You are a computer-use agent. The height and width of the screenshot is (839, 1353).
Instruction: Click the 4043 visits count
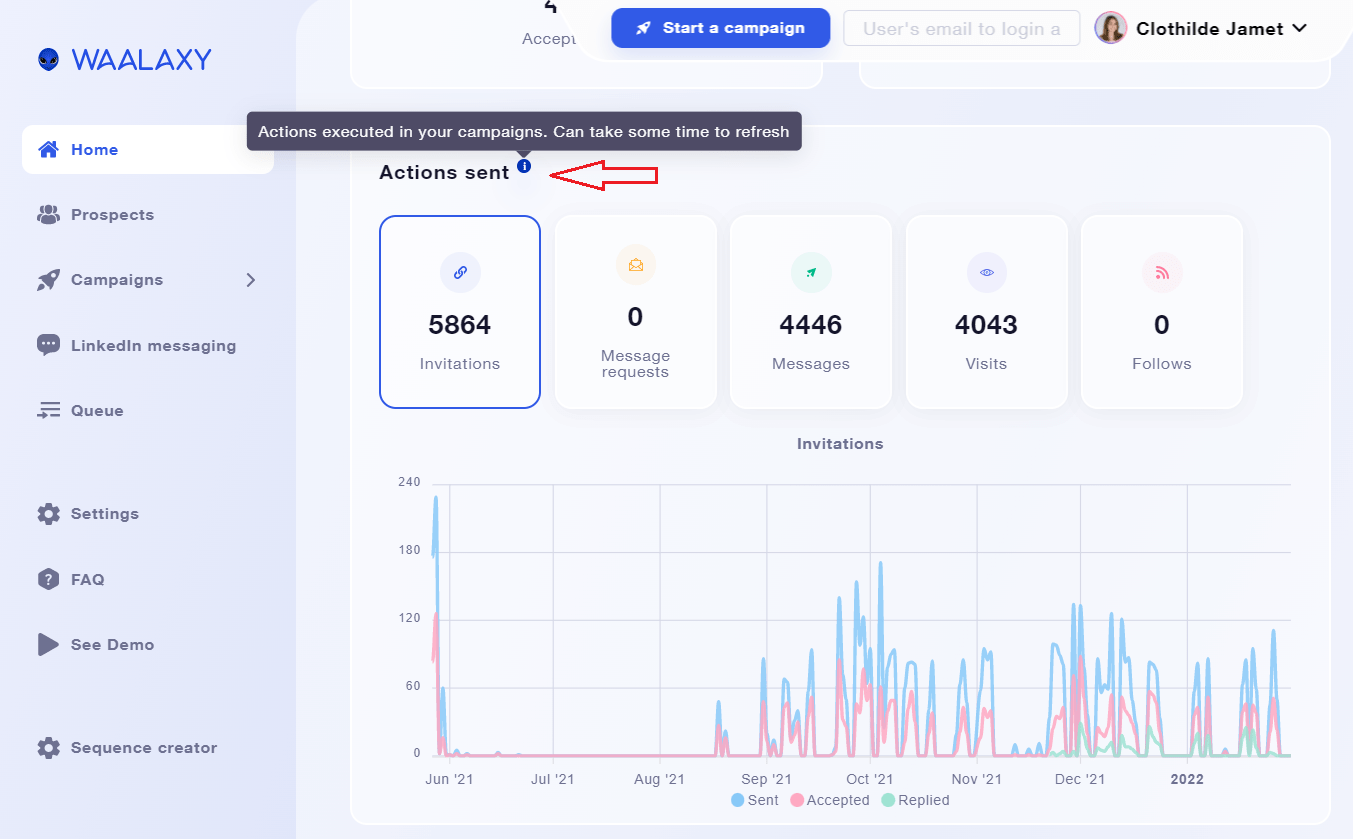(x=986, y=325)
